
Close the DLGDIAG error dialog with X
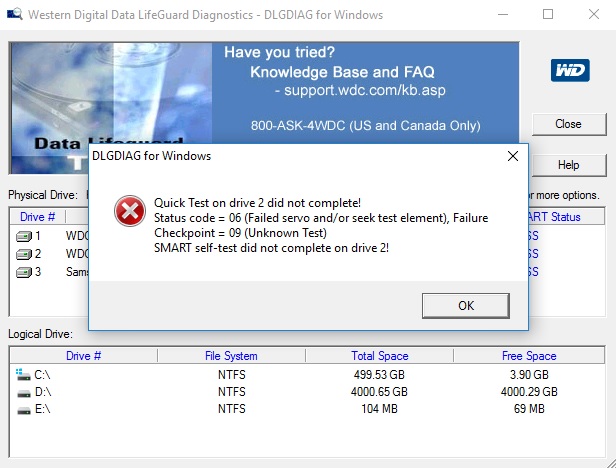(513, 156)
